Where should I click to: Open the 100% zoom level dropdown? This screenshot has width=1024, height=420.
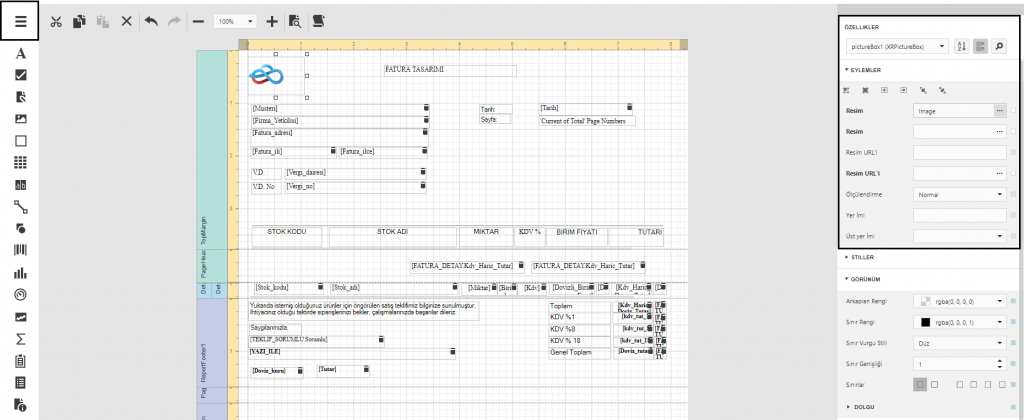click(235, 21)
